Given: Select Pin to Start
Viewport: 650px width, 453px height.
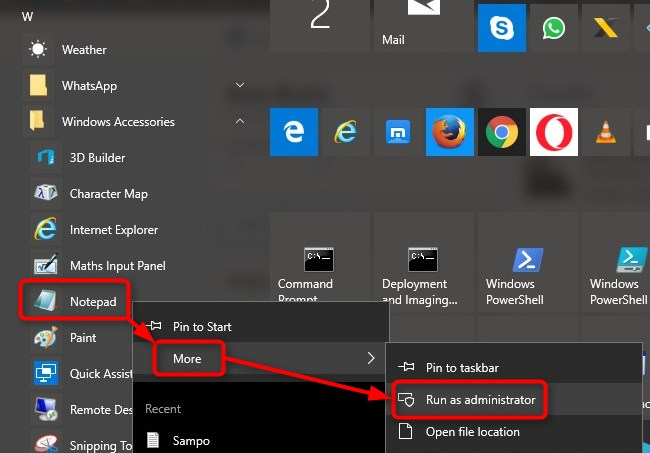Looking at the screenshot, I should click(261, 327).
